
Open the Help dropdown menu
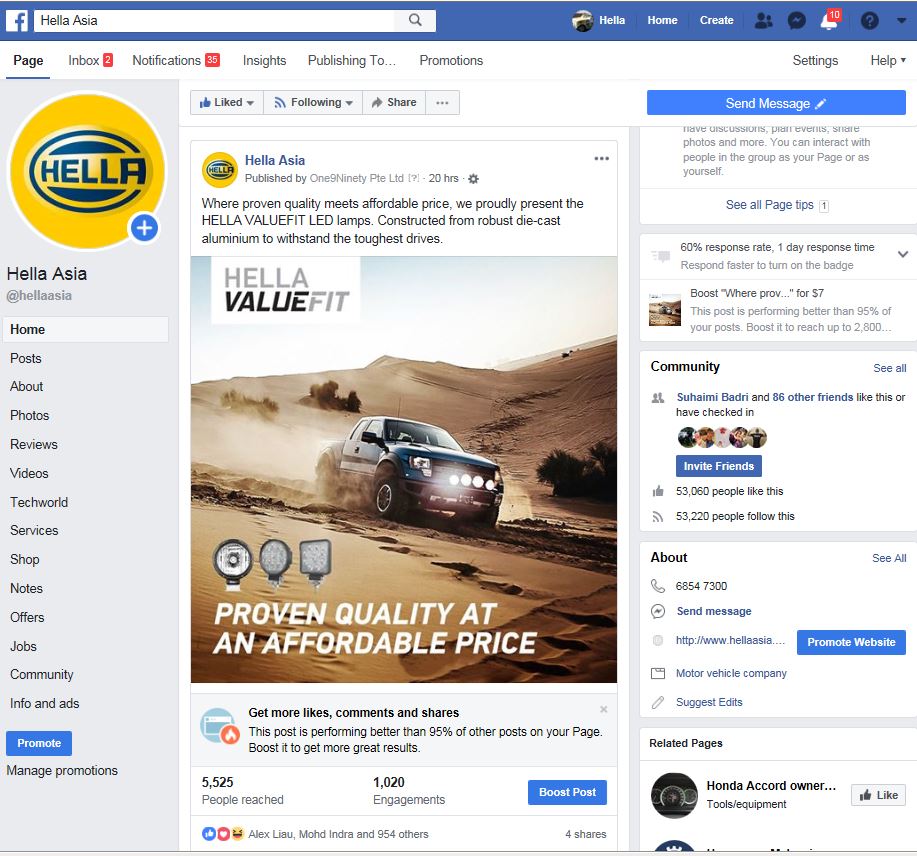coord(888,60)
